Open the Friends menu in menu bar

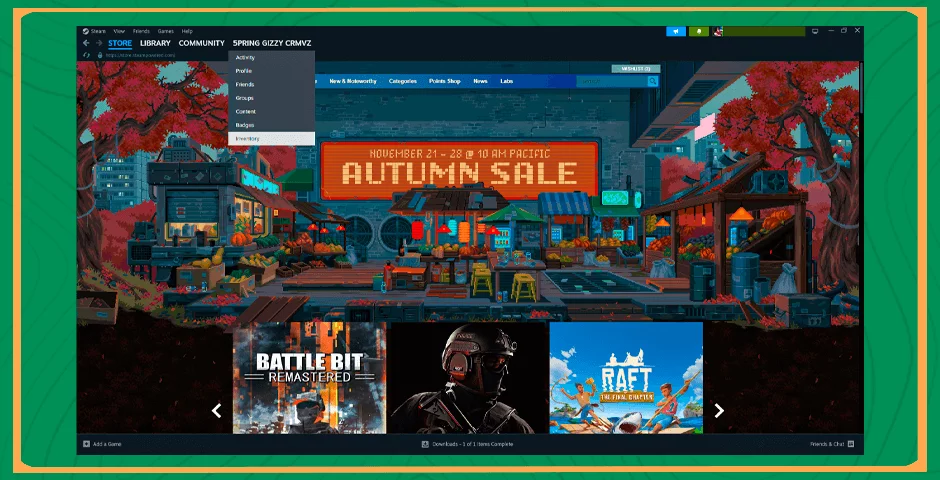(141, 31)
